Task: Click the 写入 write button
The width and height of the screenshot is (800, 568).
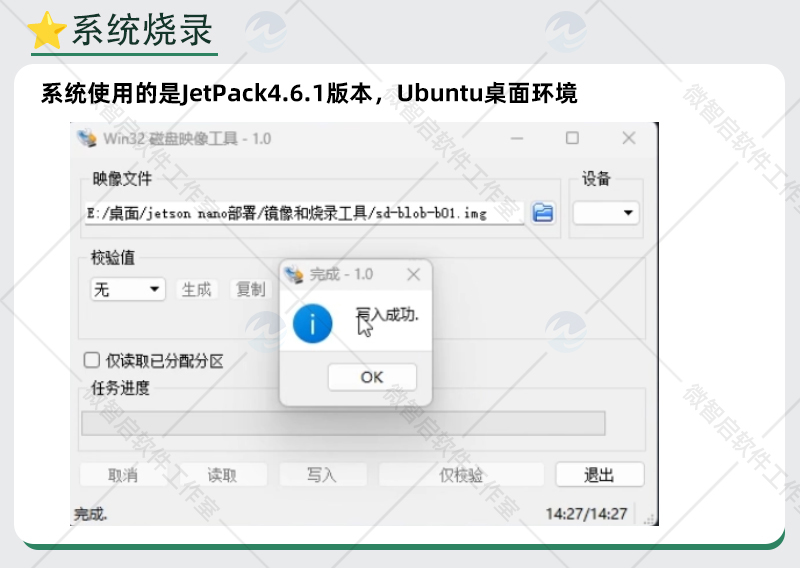Action: pyautogui.click(x=321, y=475)
